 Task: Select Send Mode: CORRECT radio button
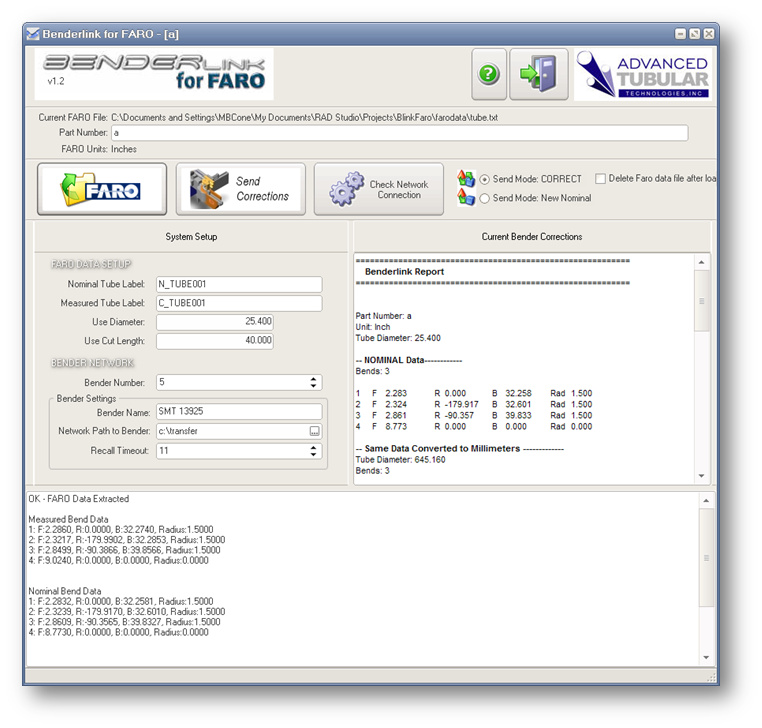486,179
